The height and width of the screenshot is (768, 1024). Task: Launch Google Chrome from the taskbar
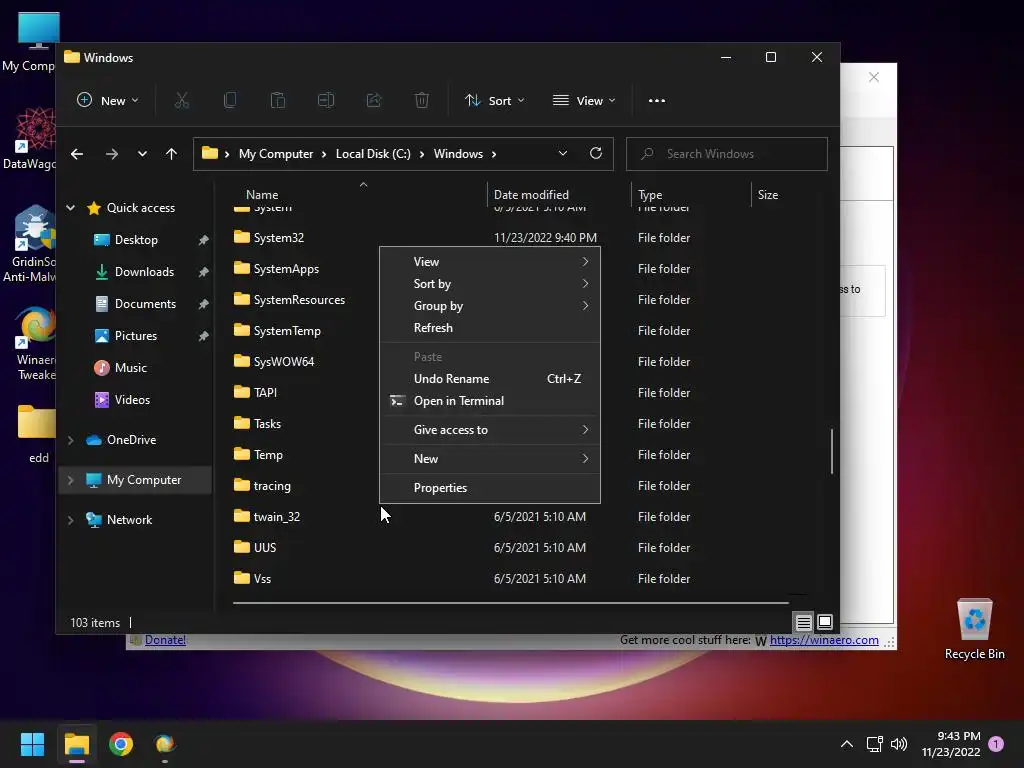click(121, 744)
